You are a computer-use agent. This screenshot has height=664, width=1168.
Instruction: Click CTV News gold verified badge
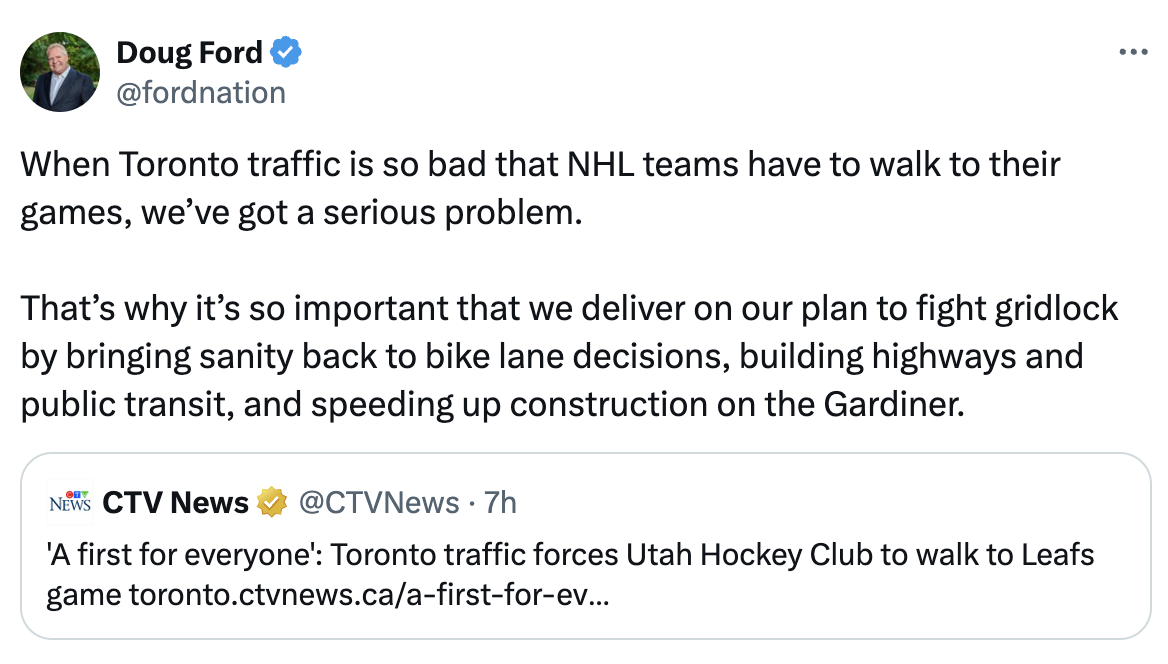[x=271, y=502]
